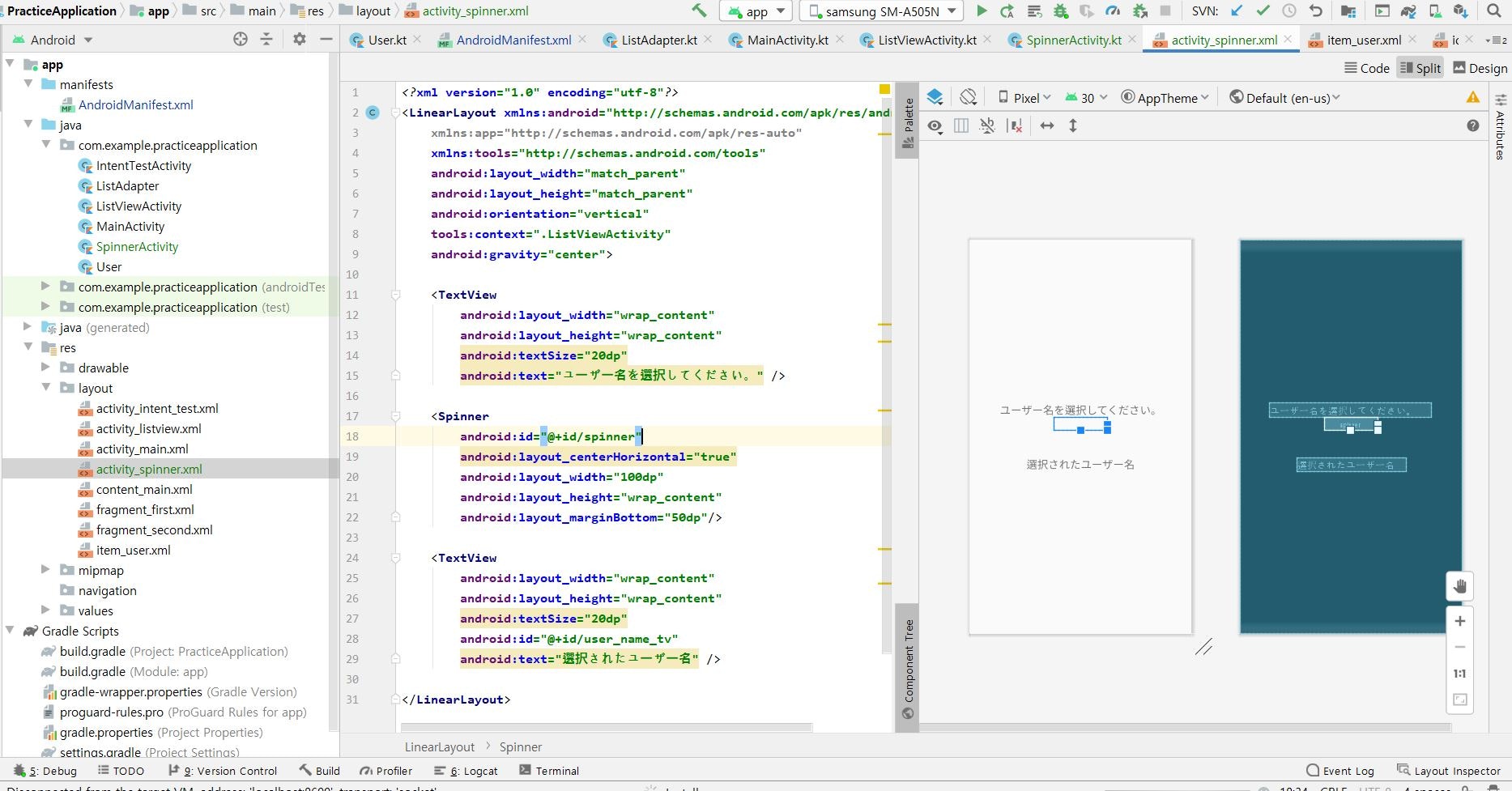The image size is (1512, 791).
Task: Switch editor to Split view mode
Action: tap(1420, 68)
